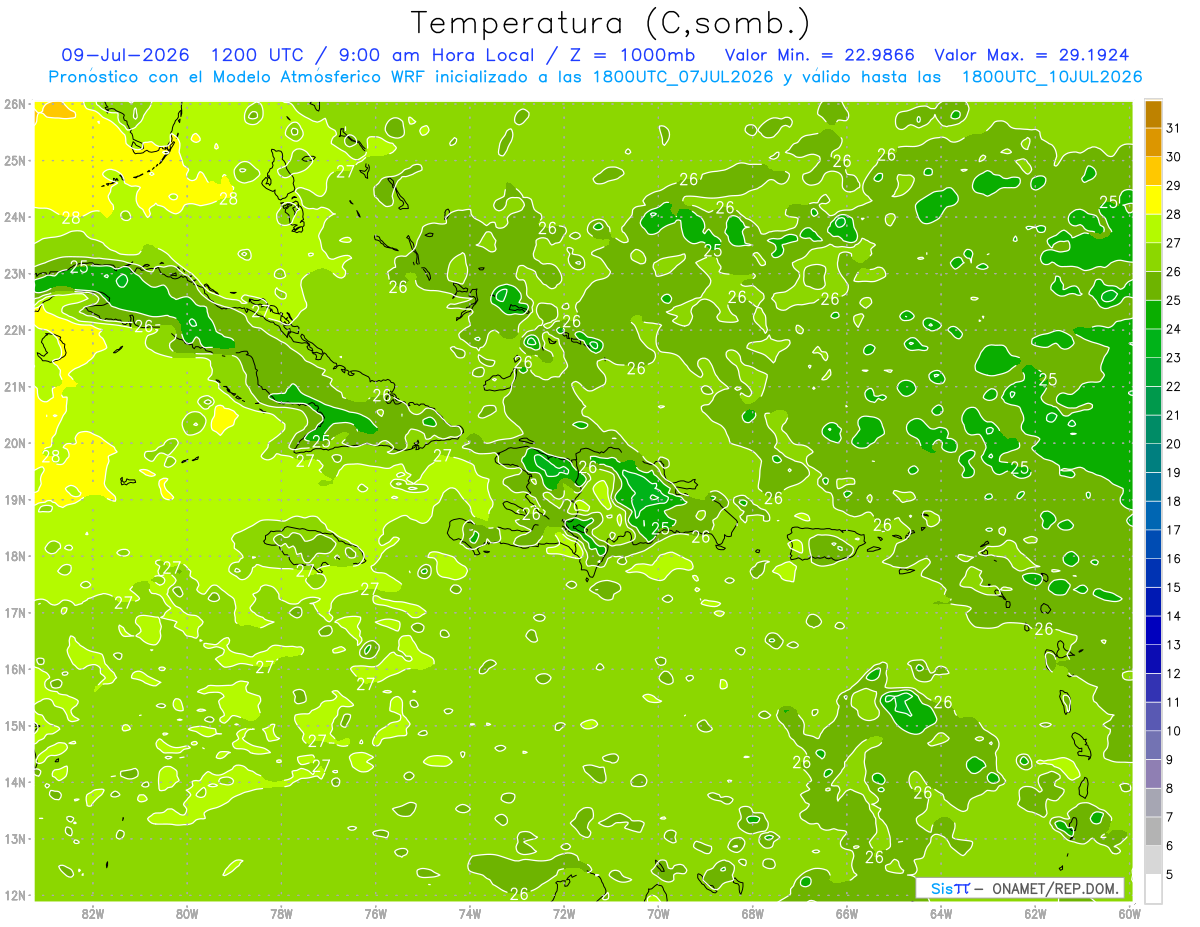Click the '72W' longitude label
1200x927 pixels.
564,912
